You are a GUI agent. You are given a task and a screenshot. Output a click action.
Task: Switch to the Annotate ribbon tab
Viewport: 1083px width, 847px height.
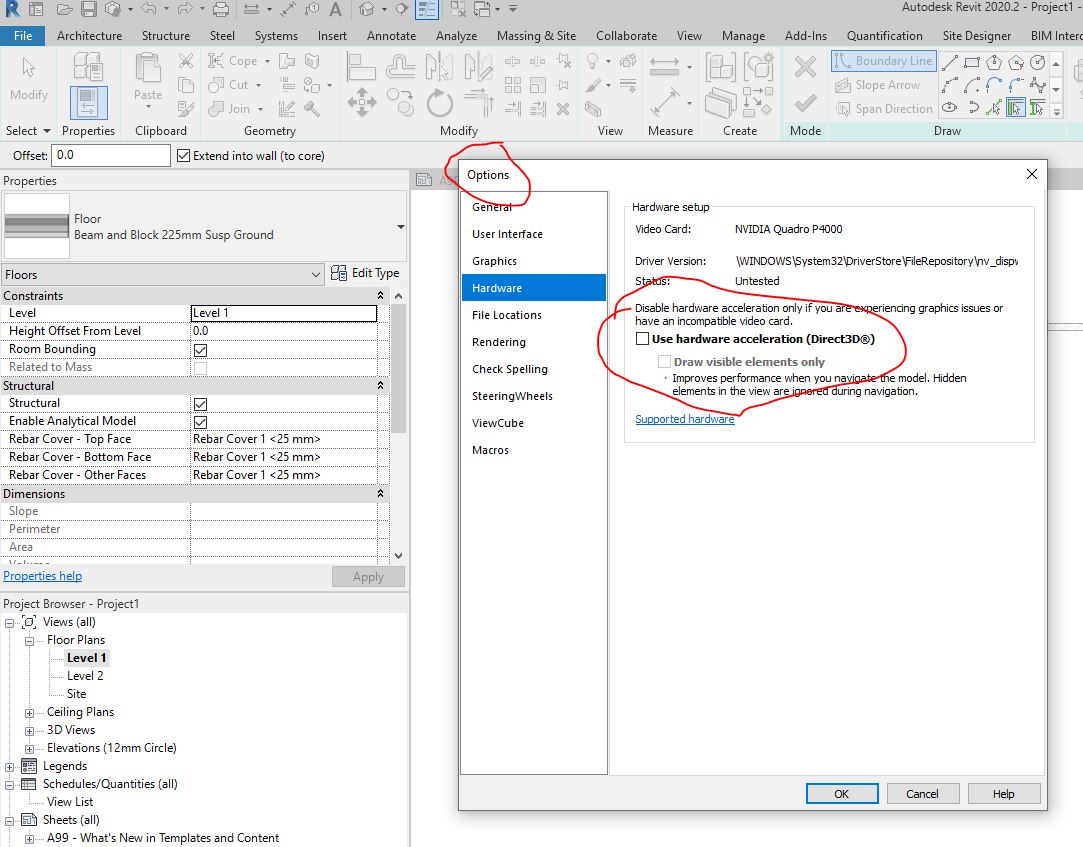pos(391,36)
